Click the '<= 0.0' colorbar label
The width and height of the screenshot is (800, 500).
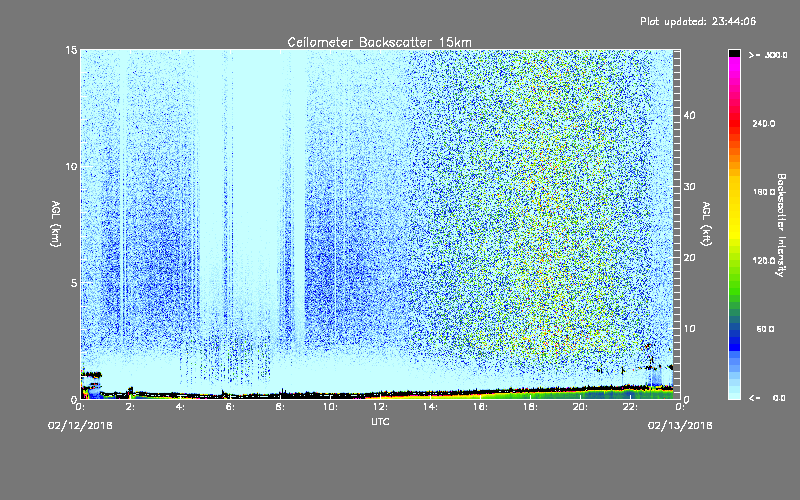tap(767, 398)
